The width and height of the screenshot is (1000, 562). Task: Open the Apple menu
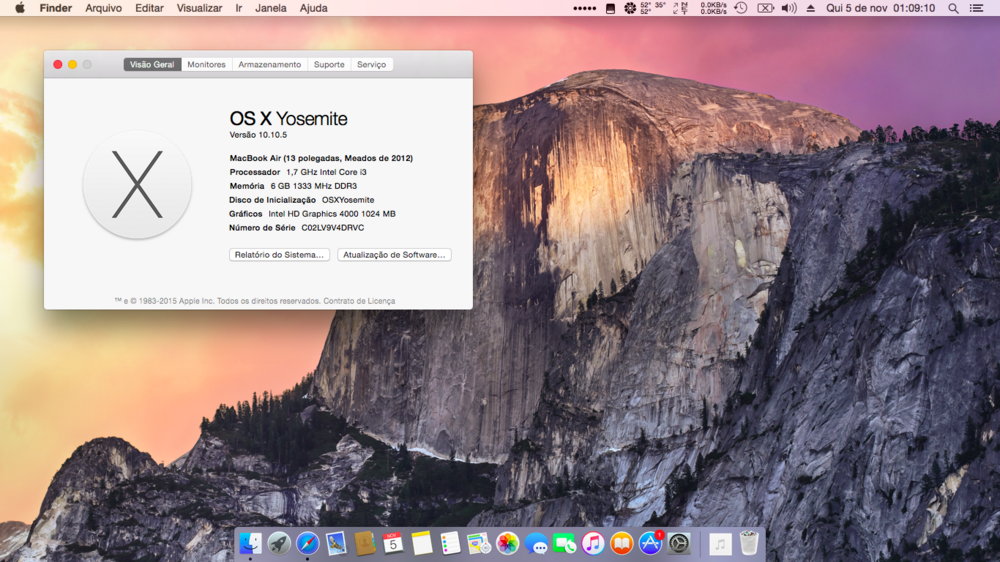19,8
